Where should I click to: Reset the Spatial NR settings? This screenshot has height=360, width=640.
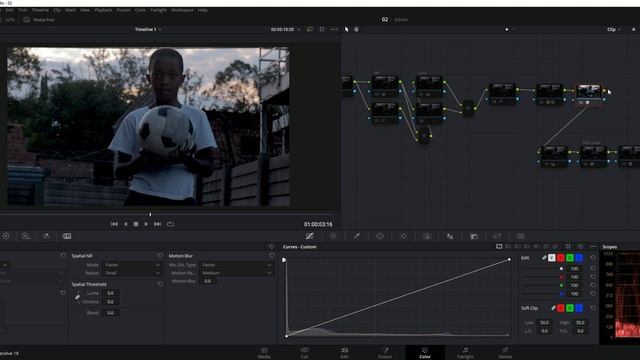[160, 256]
